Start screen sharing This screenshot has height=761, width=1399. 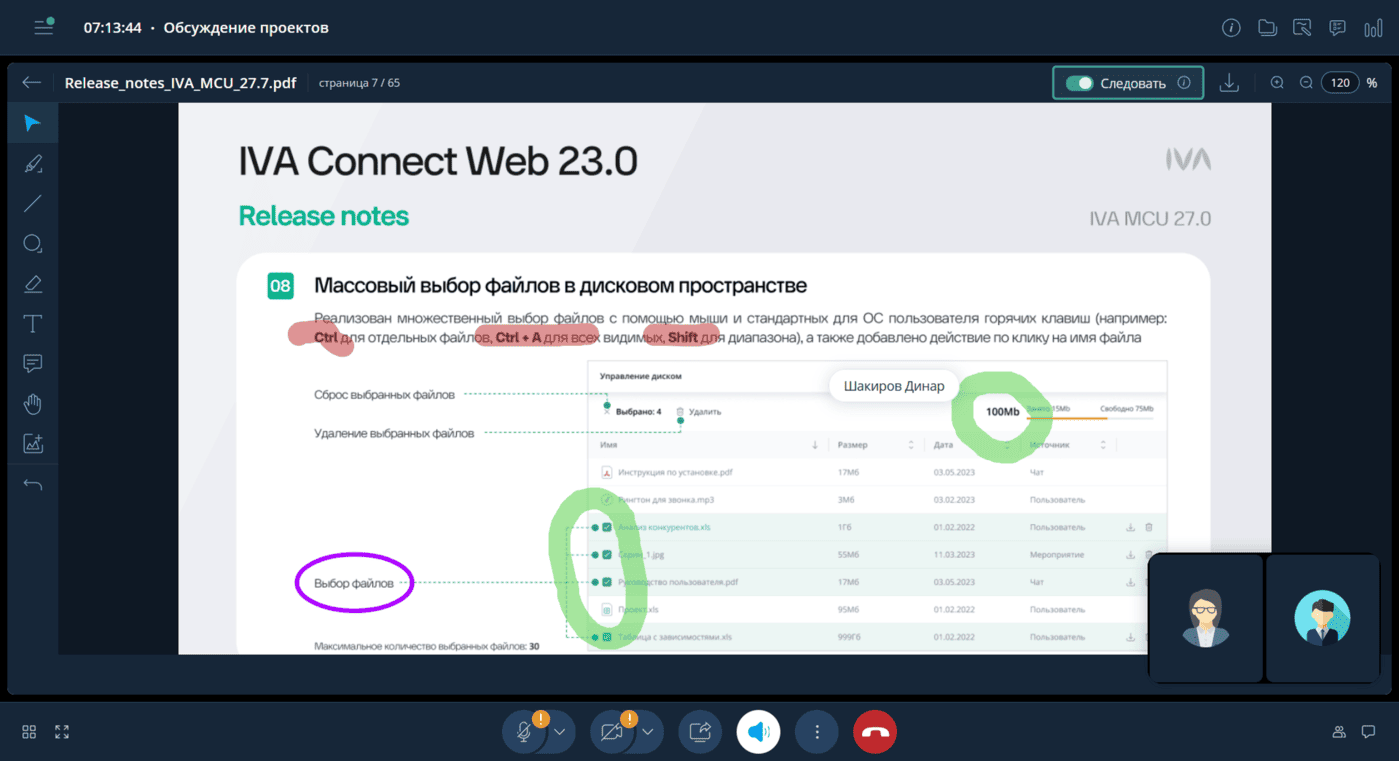(700, 732)
